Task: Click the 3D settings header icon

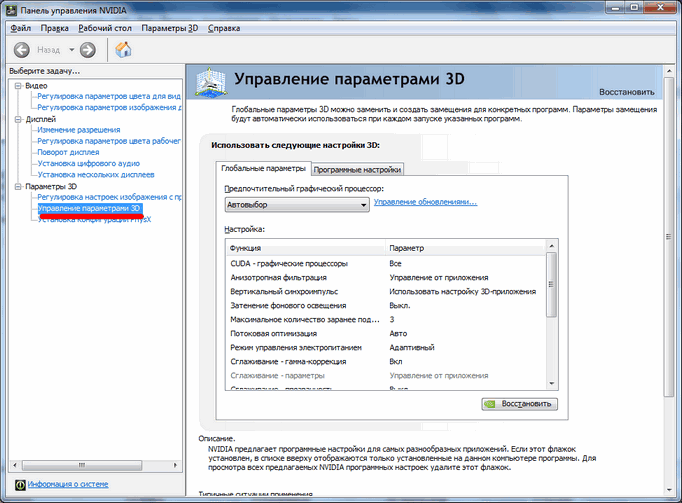Action: click(x=211, y=81)
